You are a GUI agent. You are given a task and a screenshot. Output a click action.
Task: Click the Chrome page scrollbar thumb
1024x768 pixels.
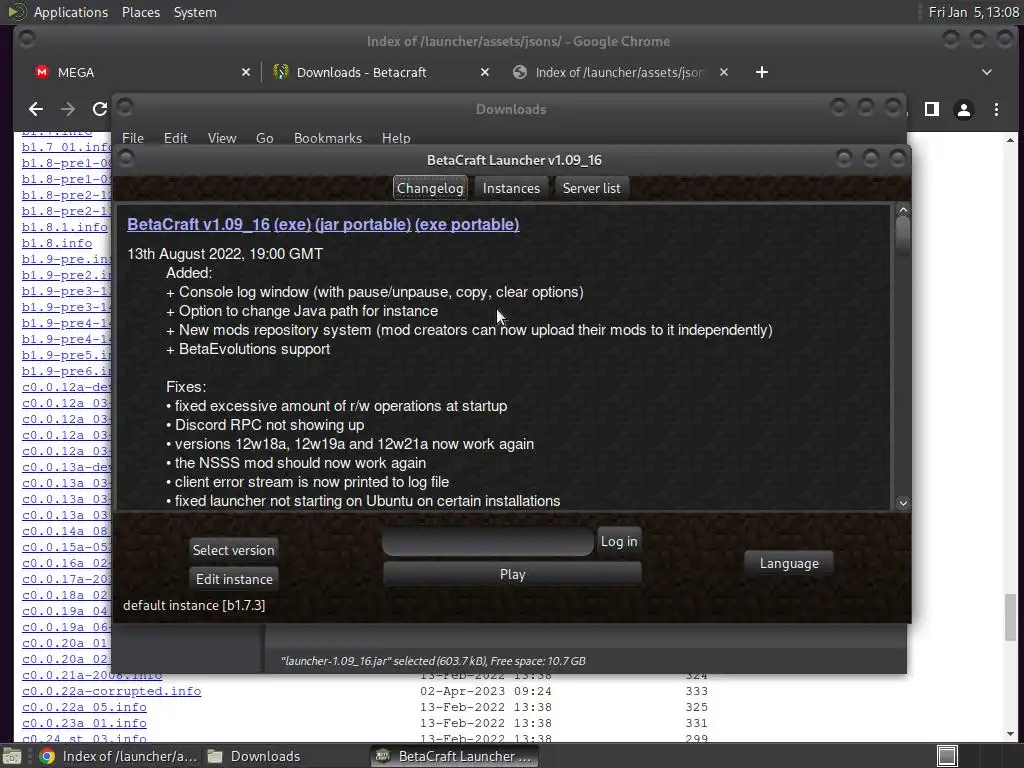[x=1010, y=617]
